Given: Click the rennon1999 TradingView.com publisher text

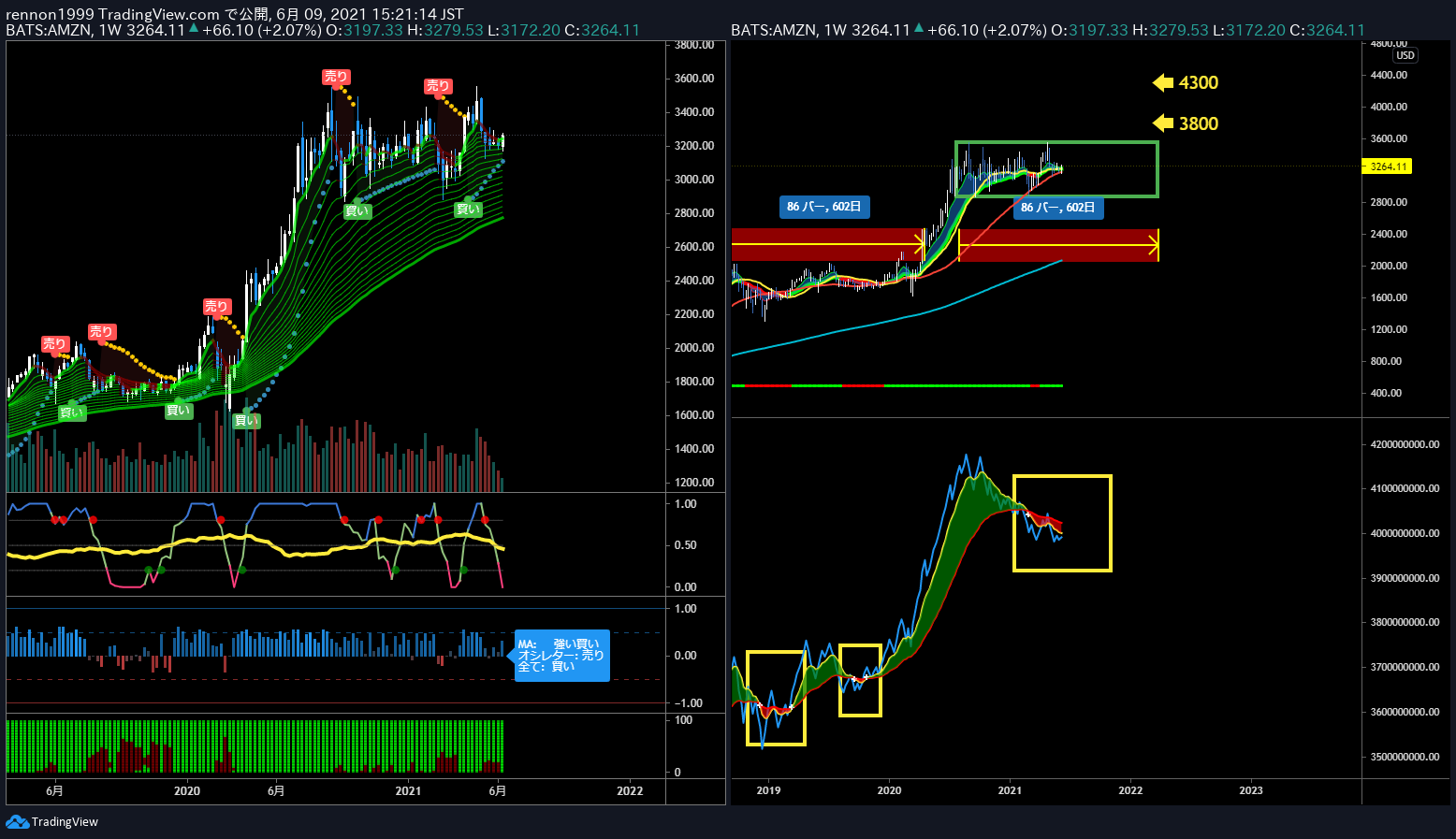Looking at the screenshot, I should point(113,14).
